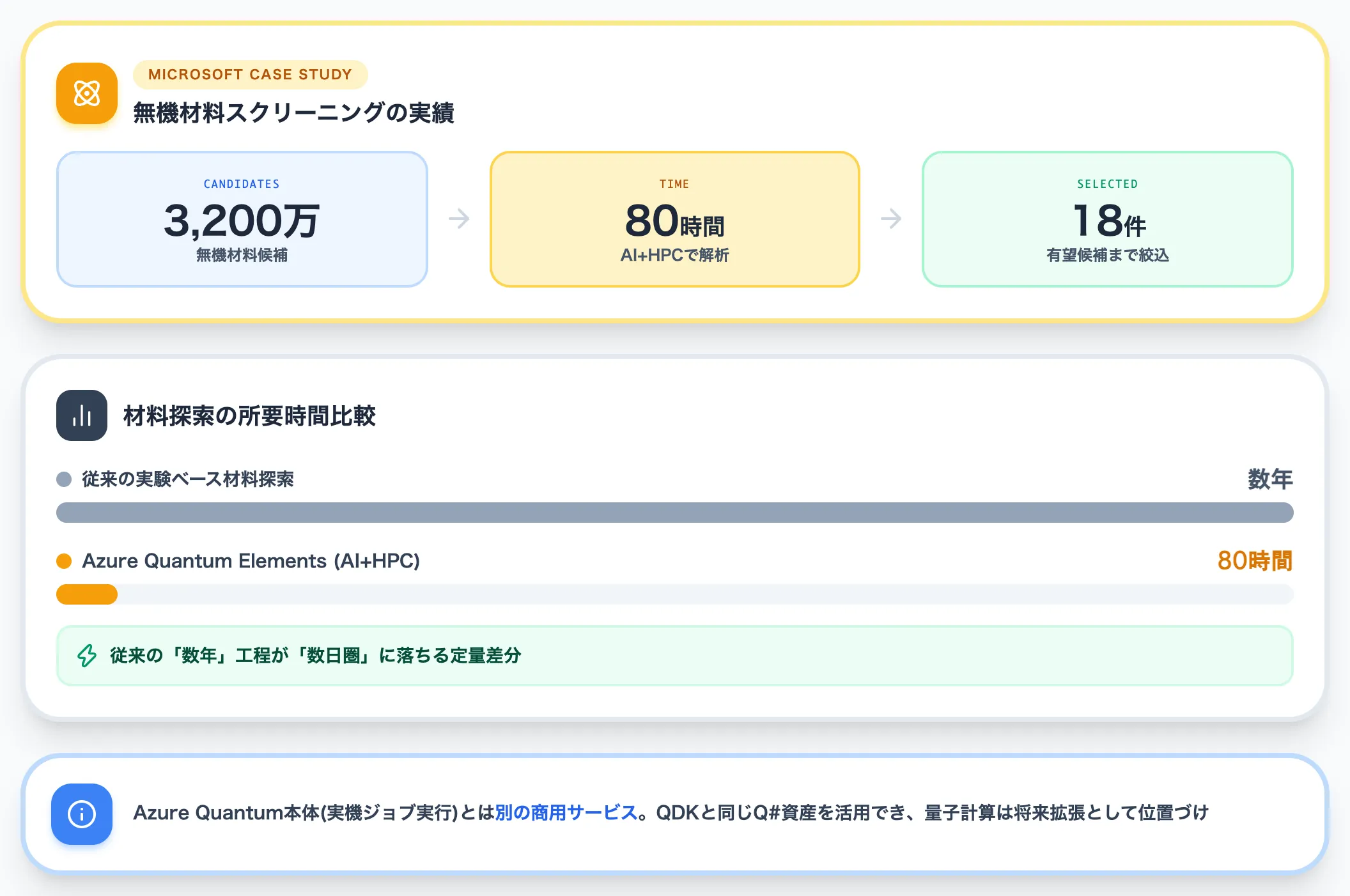The image size is (1350, 896).
Task: Click the arrow between Time and Selected cards
Action: [x=891, y=219]
